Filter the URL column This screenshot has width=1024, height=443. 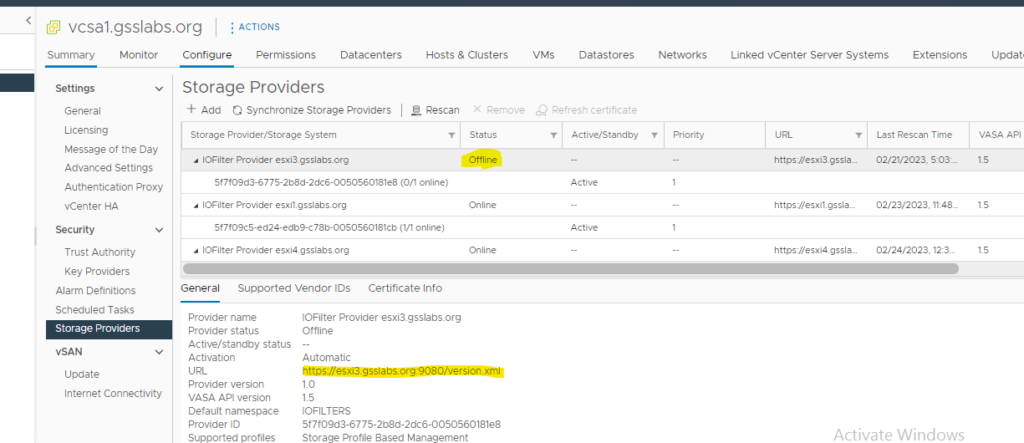858,135
